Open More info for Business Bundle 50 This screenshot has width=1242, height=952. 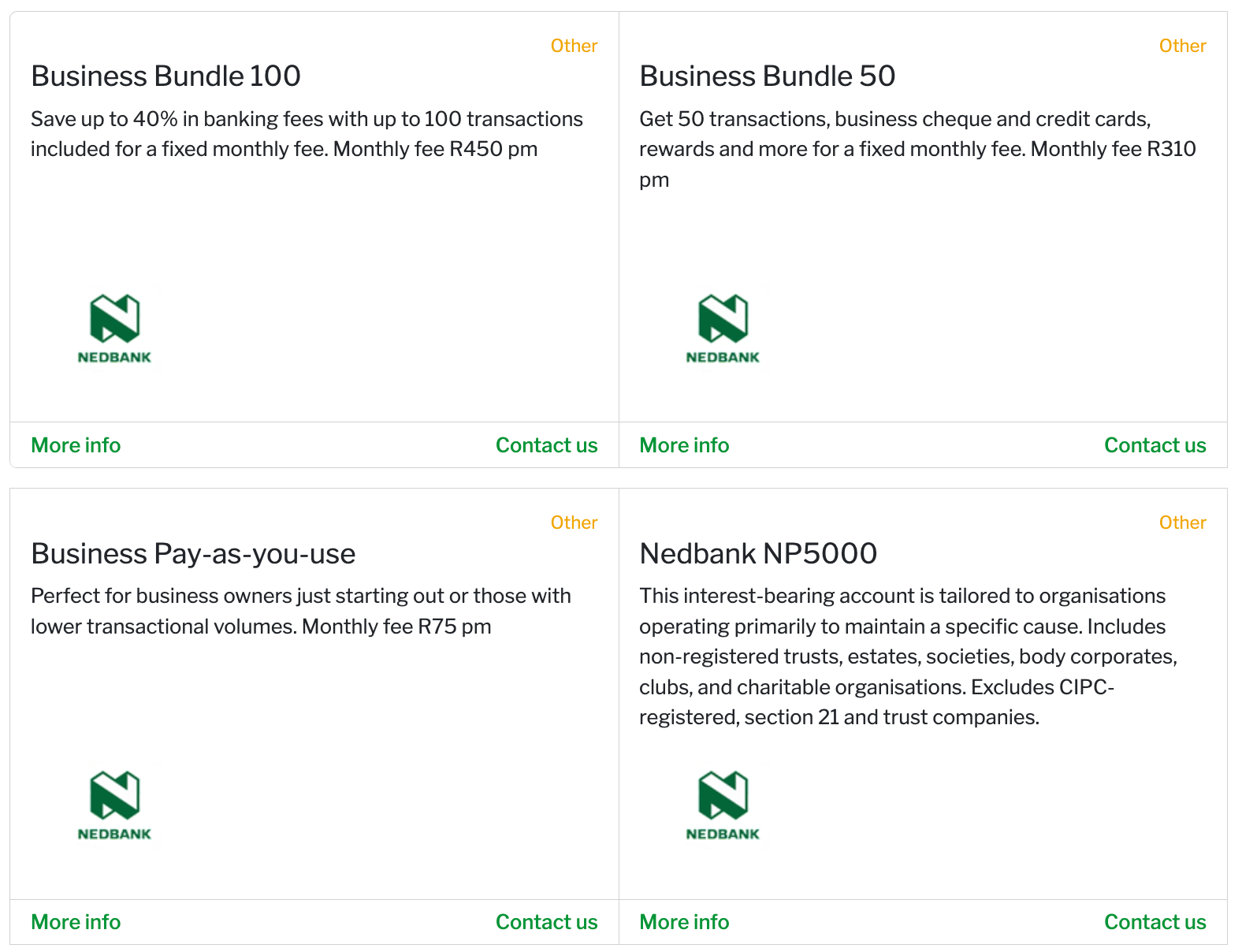click(x=684, y=445)
